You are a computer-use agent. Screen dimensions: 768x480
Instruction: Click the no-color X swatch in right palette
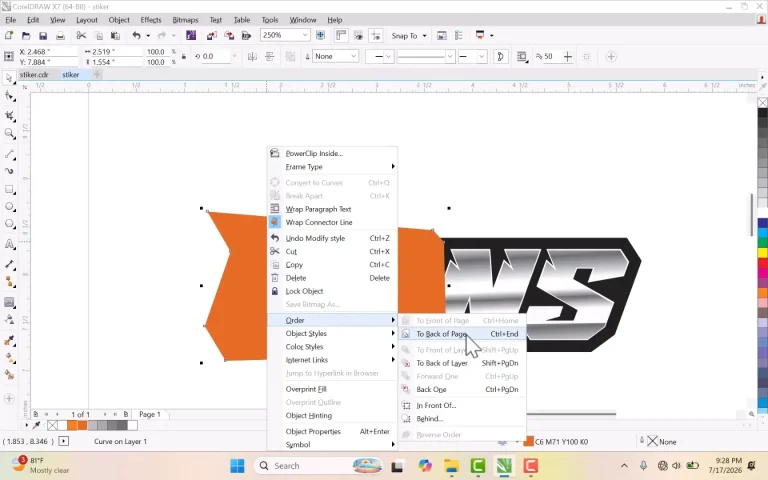[763, 102]
